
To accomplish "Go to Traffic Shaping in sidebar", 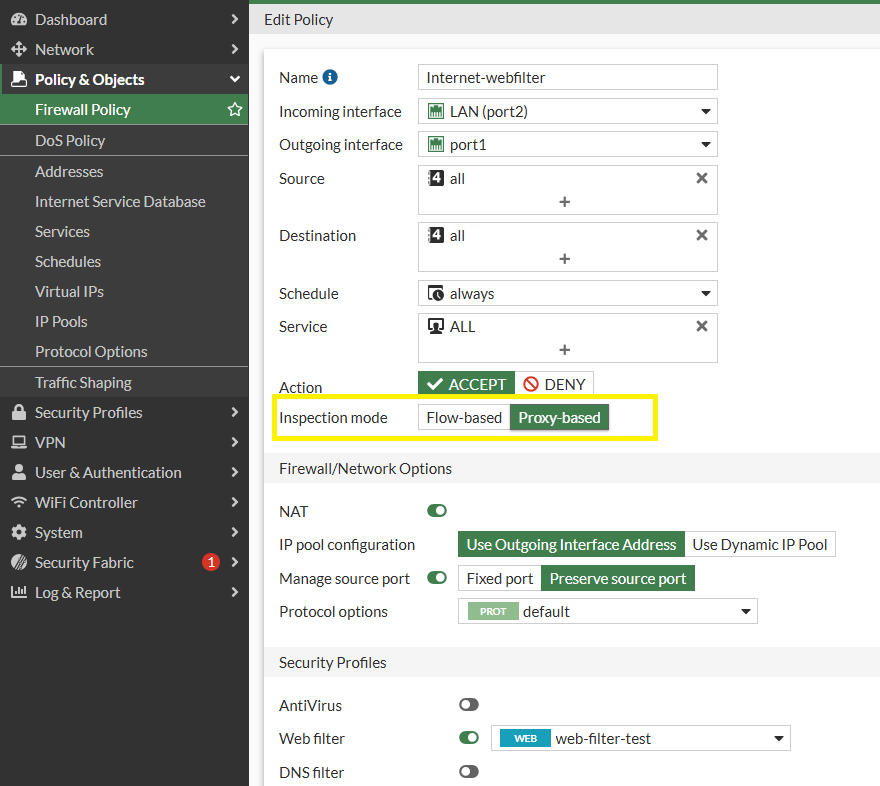I will pyautogui.click(x=83, y=382).
